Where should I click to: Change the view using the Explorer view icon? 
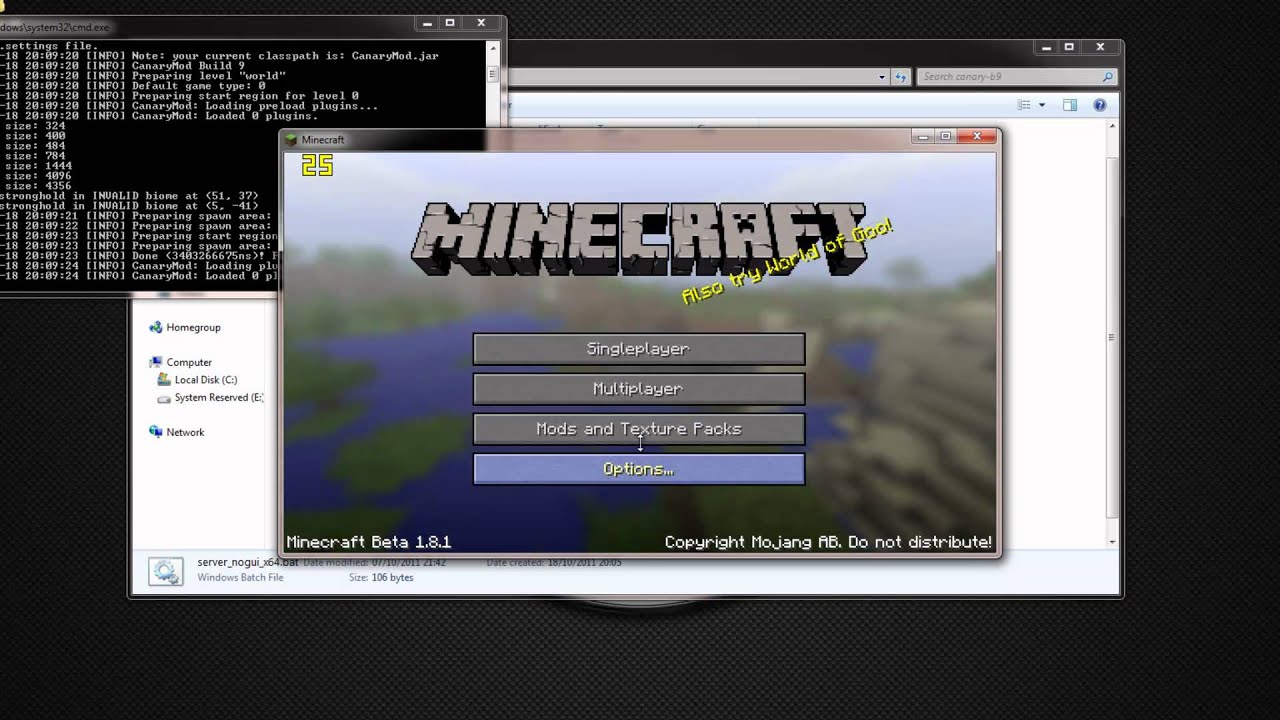click(x=1024, y=105)
